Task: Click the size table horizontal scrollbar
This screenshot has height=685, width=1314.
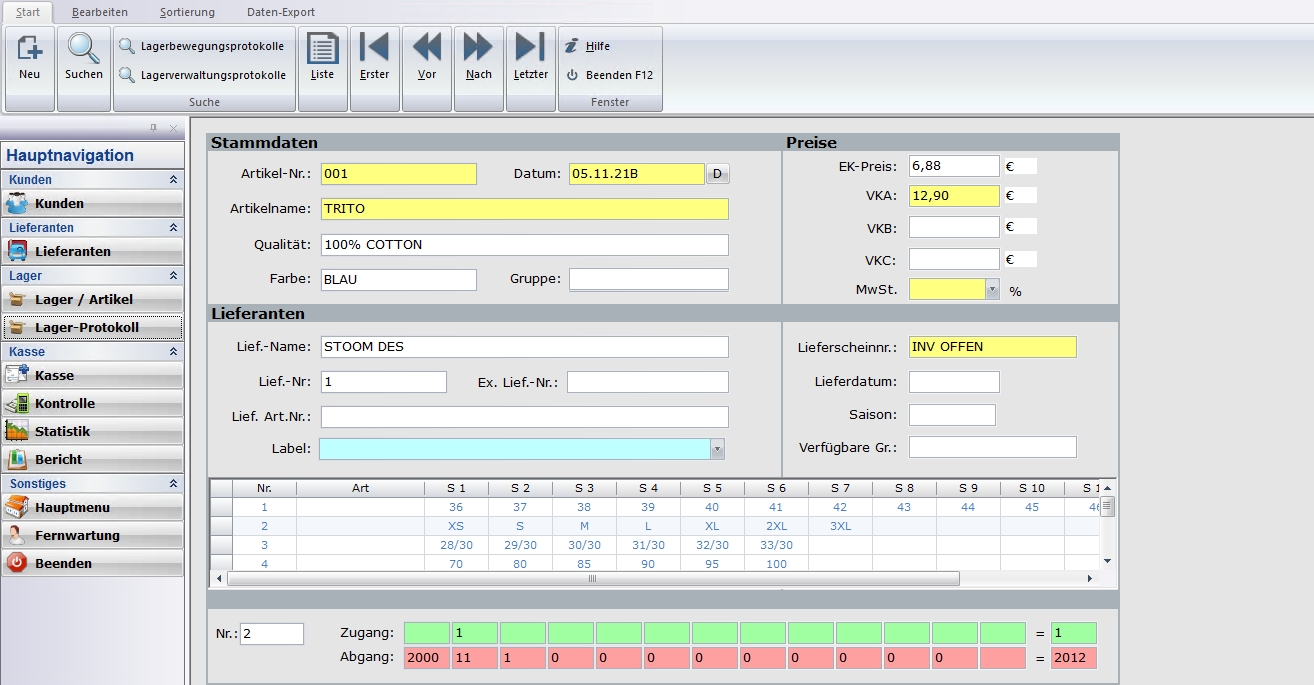Action: click(x=592, y=578)
